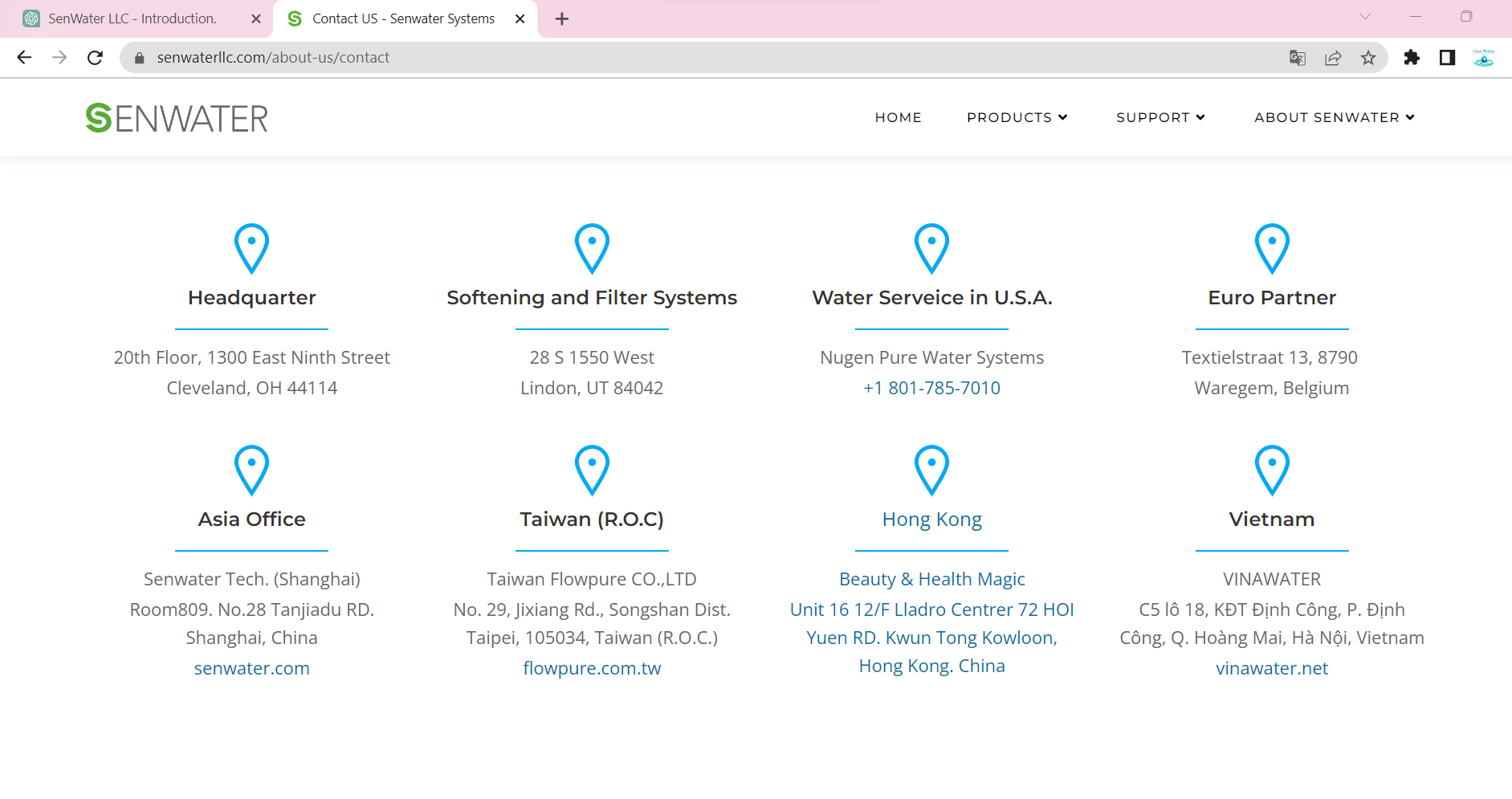The height and width of the screenshot is (799, 1512).
Task: Expand the ABOUT SENWATER dropdown menu
Action: tap(1335, 117)
